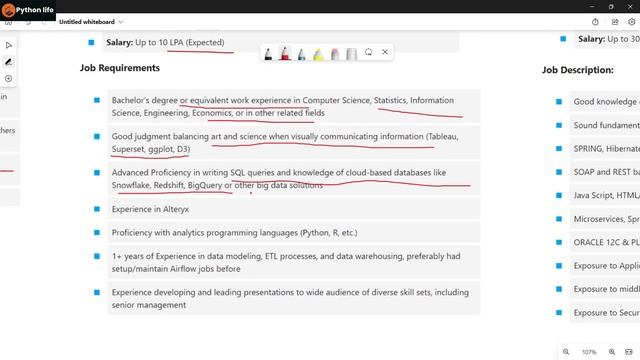Activate the inking pen tool in sidebar
The image size is (640, 360).
tap(9, 62)
